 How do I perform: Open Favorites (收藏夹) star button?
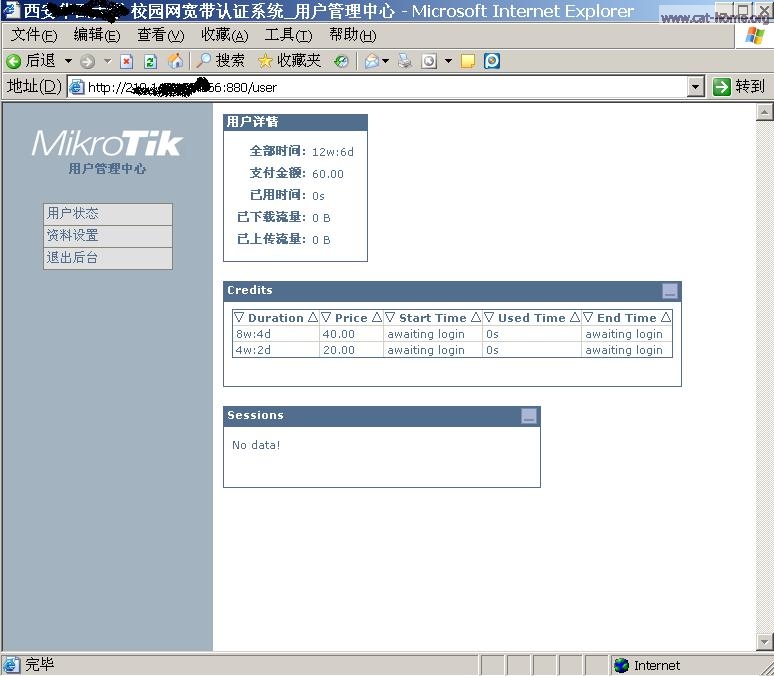(x=290, y=61)
